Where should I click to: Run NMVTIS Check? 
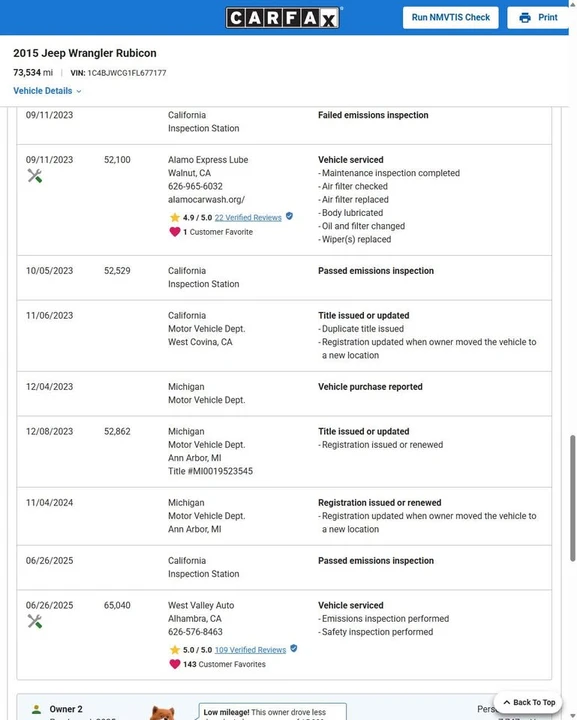[x=450, y=17]
